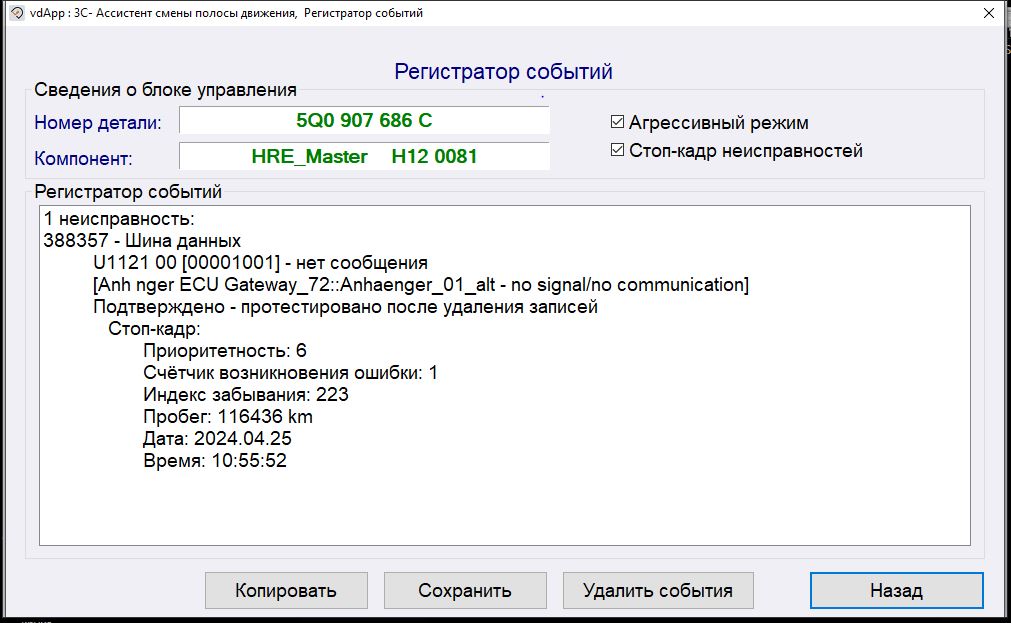The height and width of the screenshot is (623, 1011).
Task: Click the 'Дата: 2024.04.25' line
Action: tap(217, 438)
